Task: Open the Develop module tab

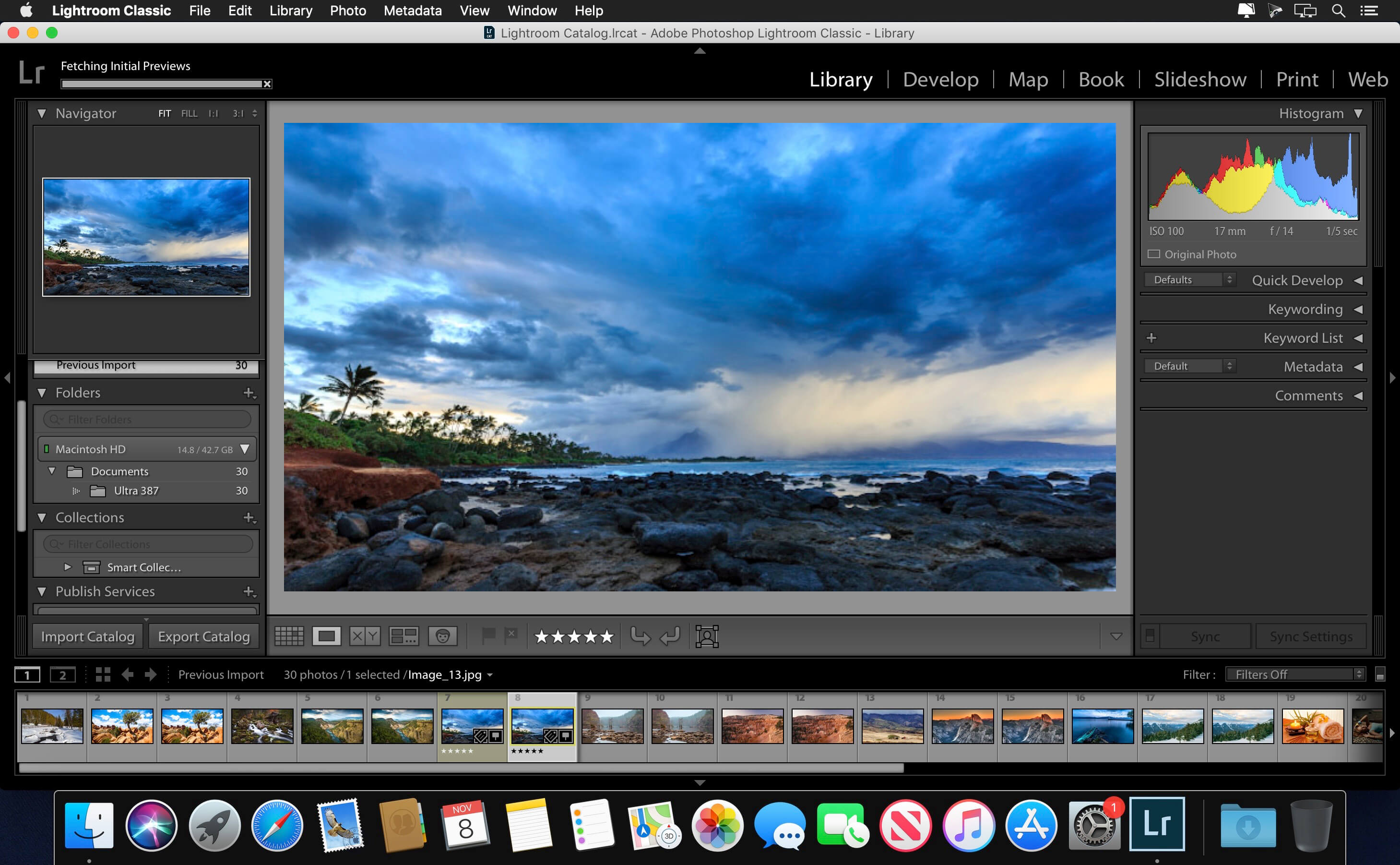Action: [x=939, y=79]
